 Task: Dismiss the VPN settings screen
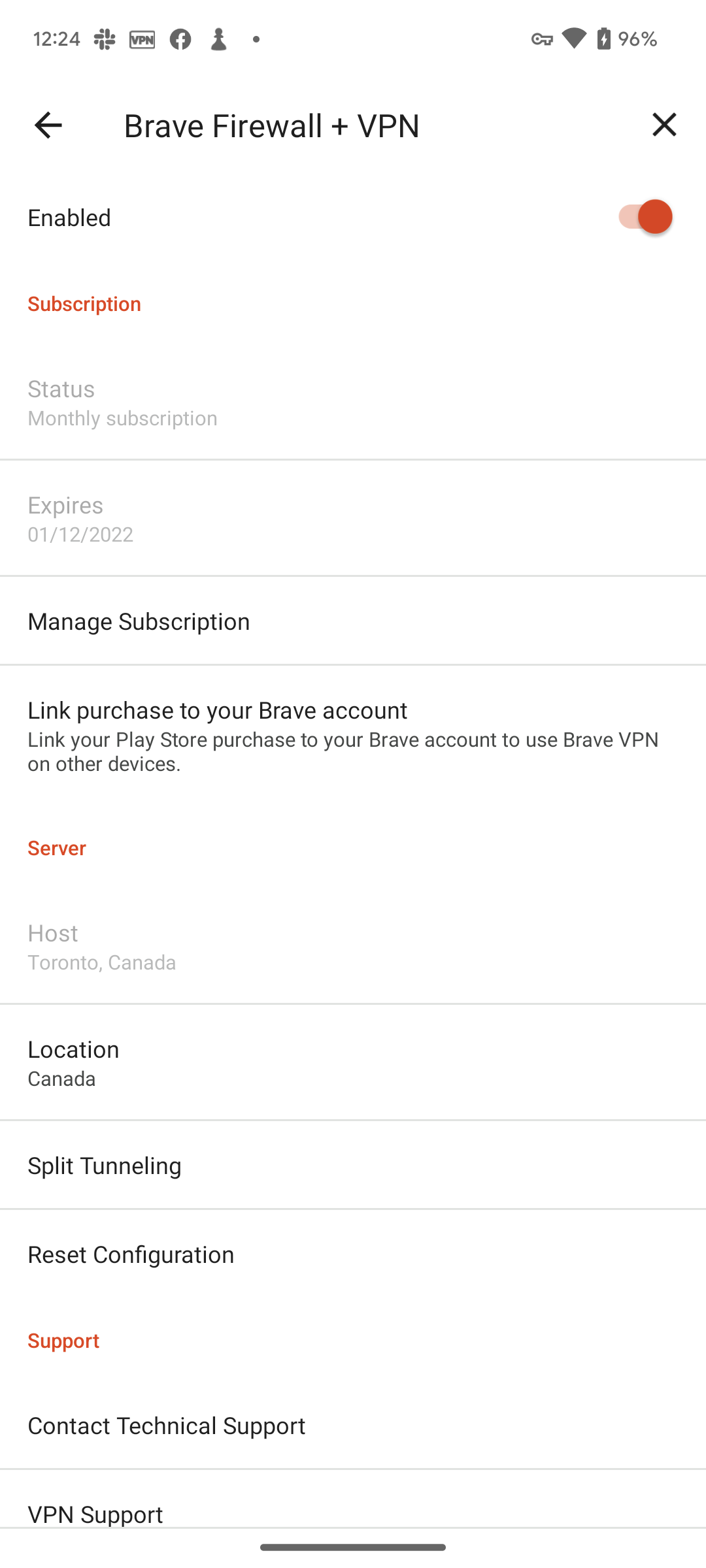click(664, 125)
